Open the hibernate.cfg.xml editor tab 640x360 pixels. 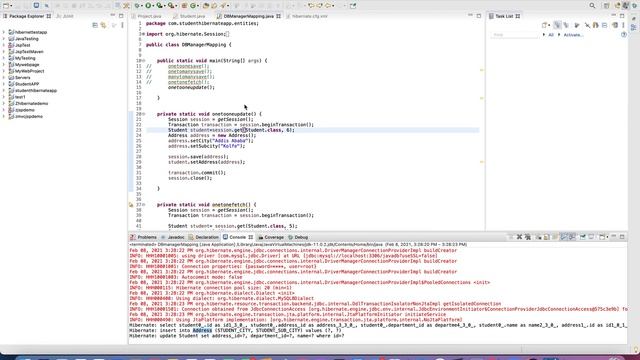307,16
